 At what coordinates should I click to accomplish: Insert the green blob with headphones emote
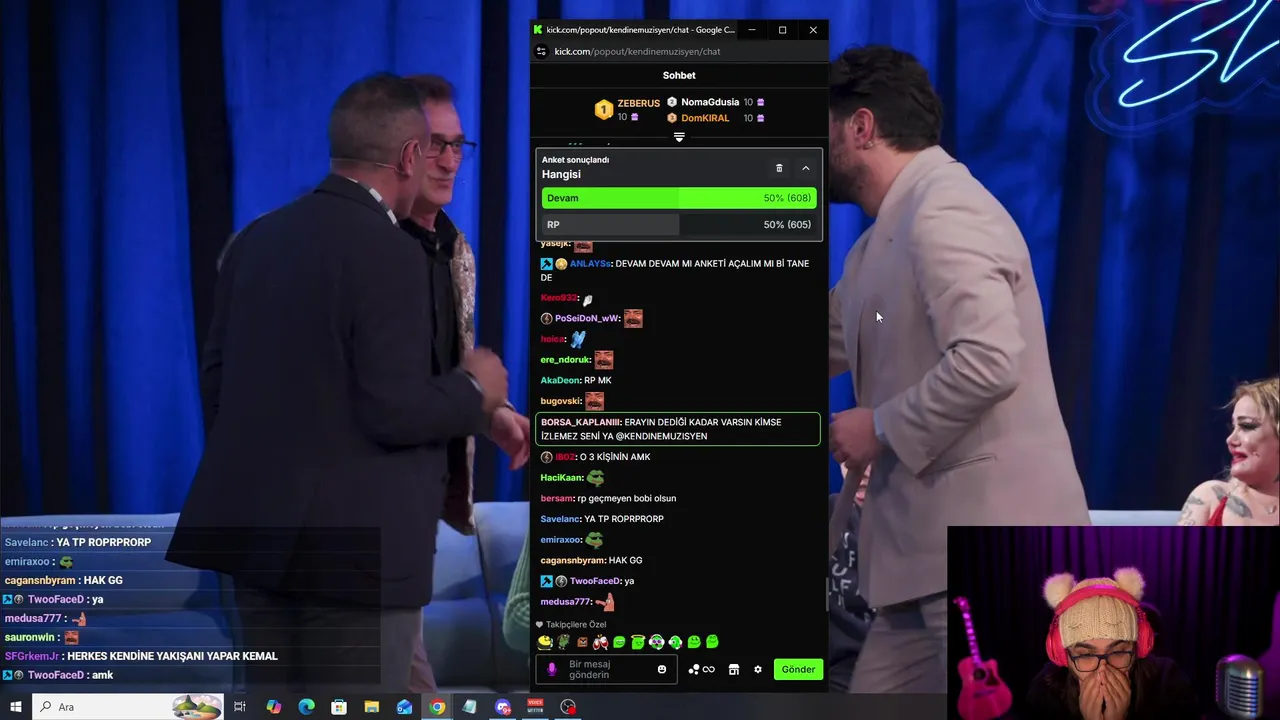[656, 642]
